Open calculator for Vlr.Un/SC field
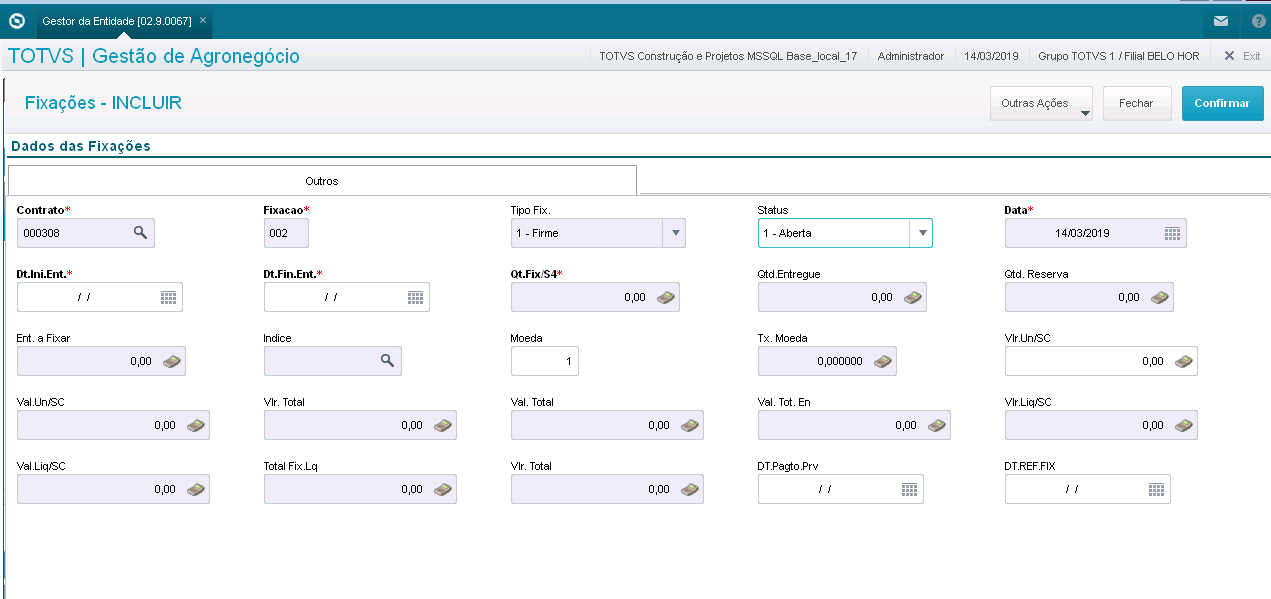The height and width of the screenshot is (599, 1271). [x=1184, y=361]
